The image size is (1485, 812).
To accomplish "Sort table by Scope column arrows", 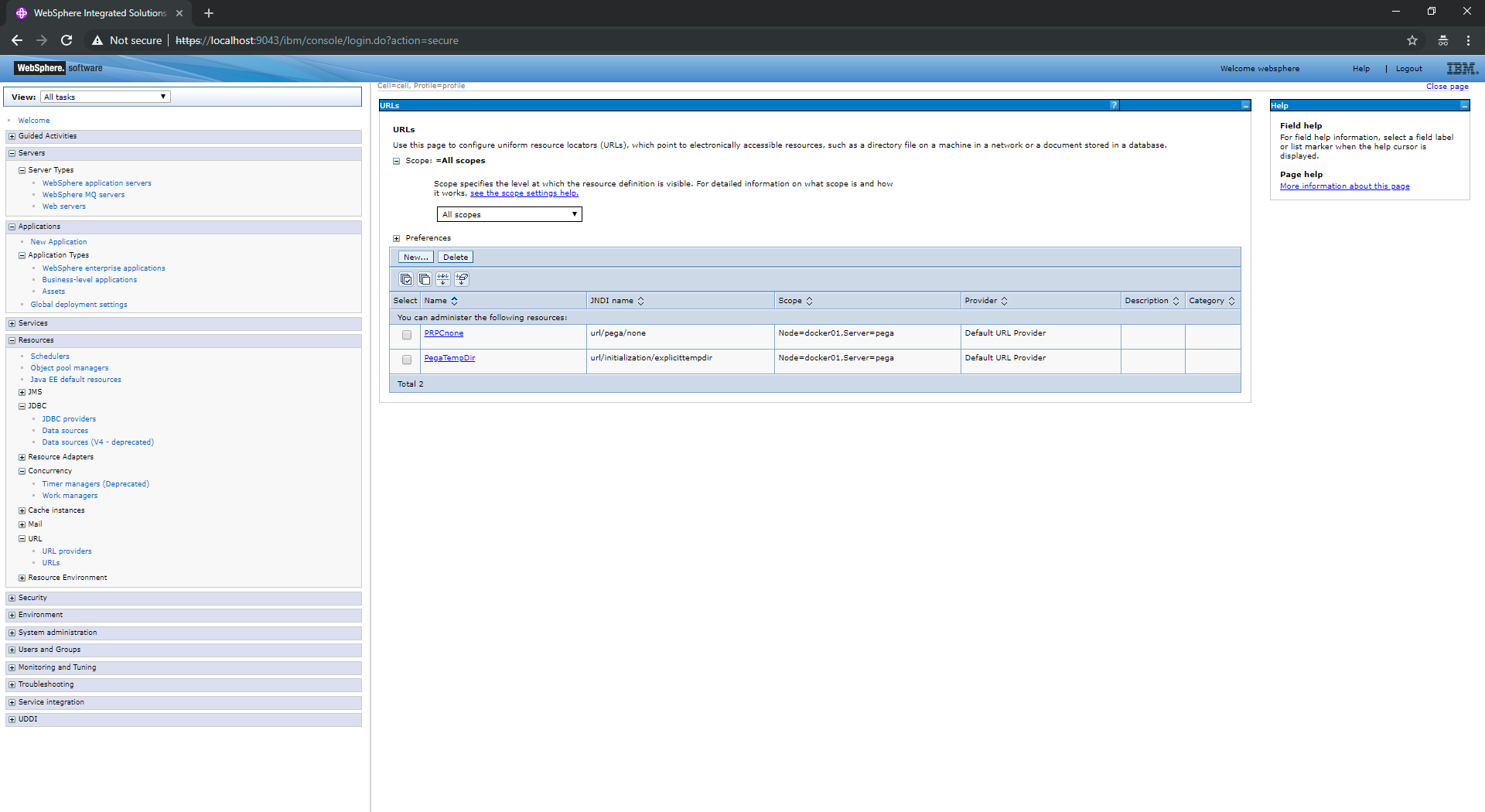I will (810, 301).
